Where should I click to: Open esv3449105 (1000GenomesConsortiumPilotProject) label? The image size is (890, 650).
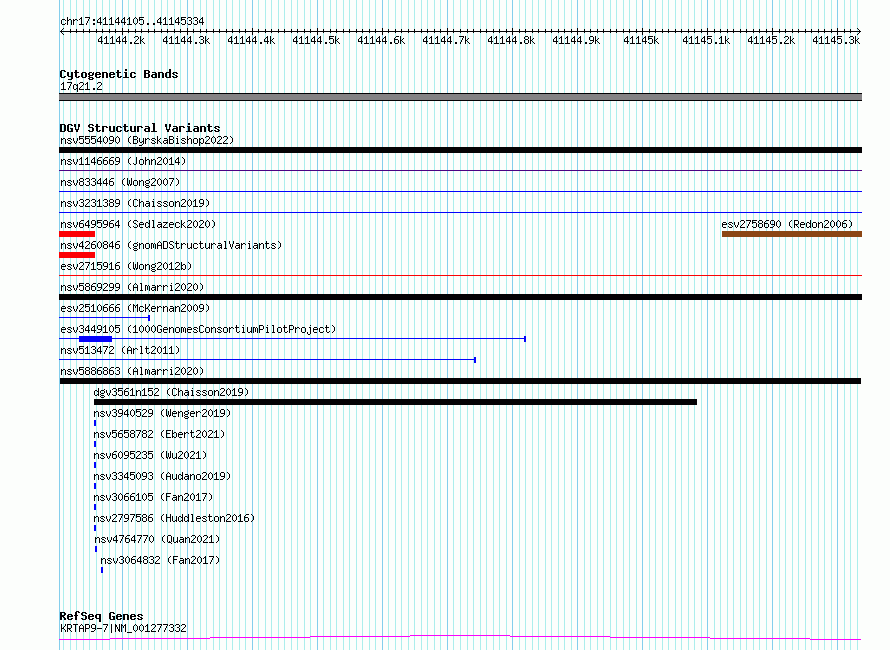198,329
